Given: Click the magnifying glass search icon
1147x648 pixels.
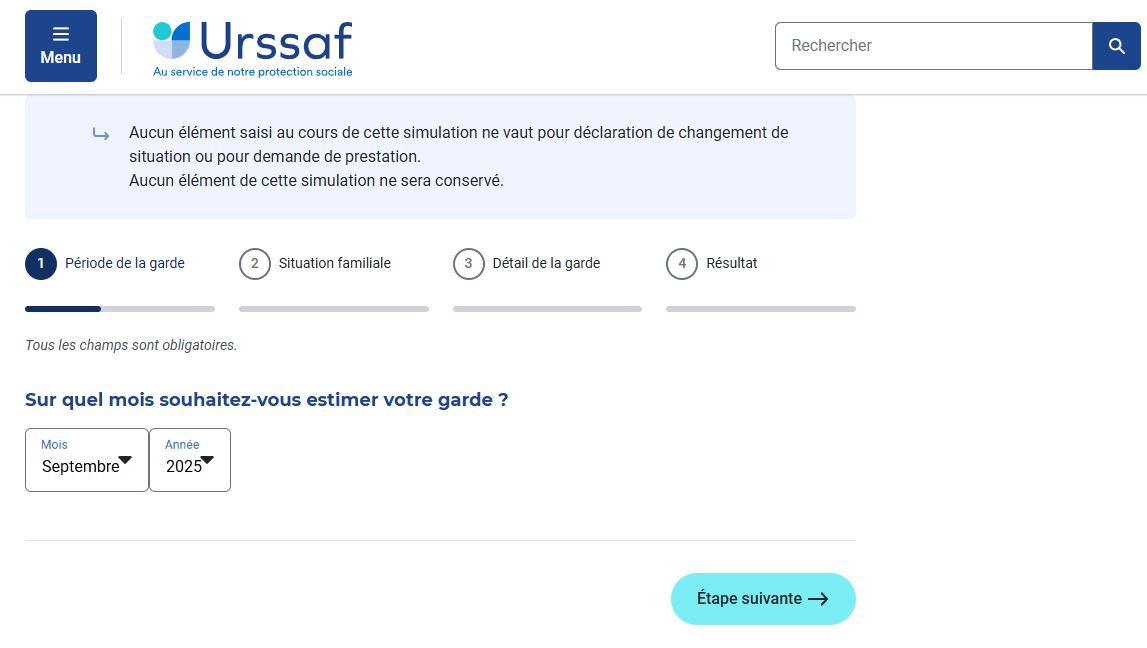Looking at the screenshot, I should coord(1116,46).
